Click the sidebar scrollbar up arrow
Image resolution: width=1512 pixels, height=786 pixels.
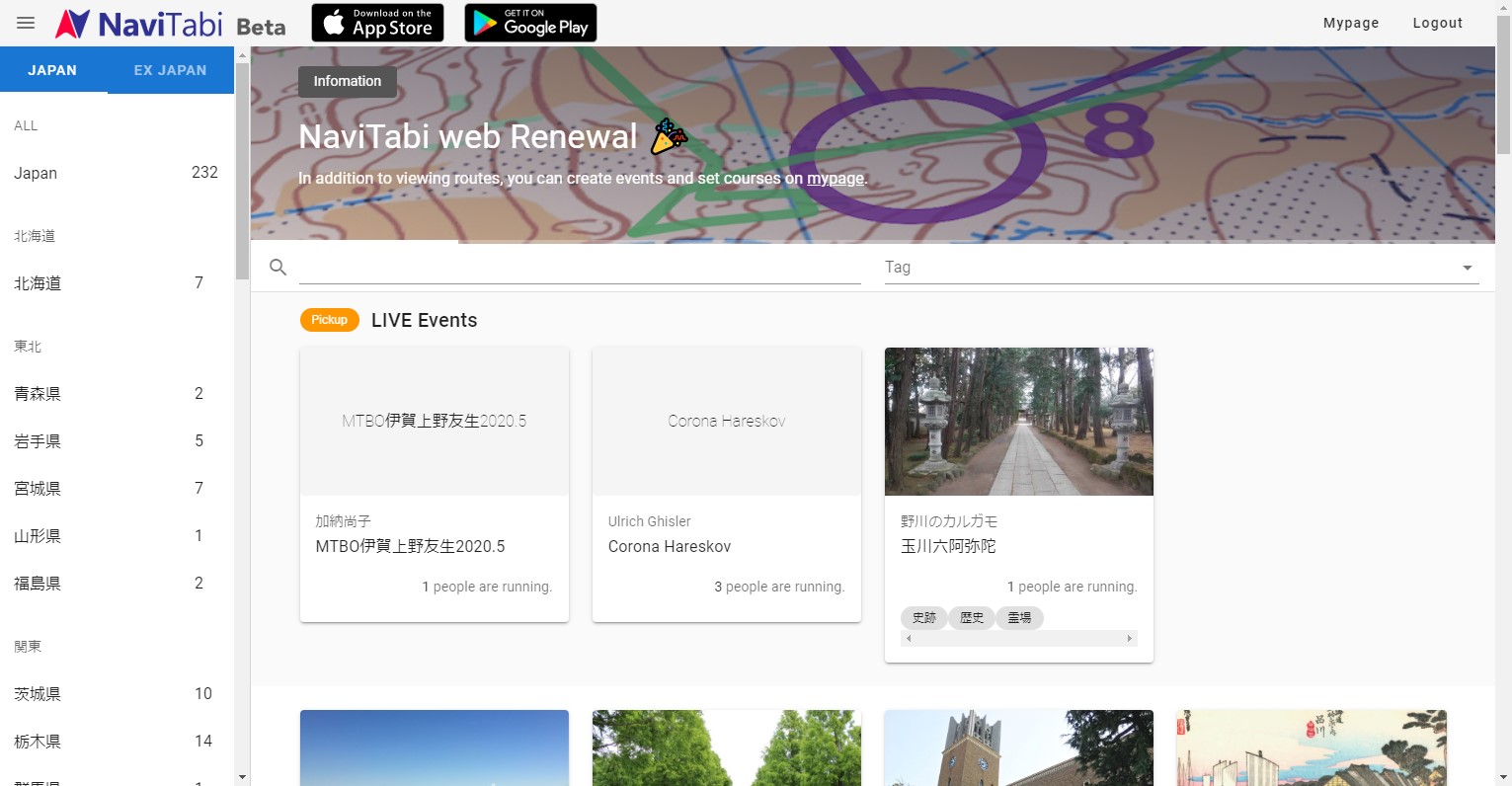coord(242,54)
